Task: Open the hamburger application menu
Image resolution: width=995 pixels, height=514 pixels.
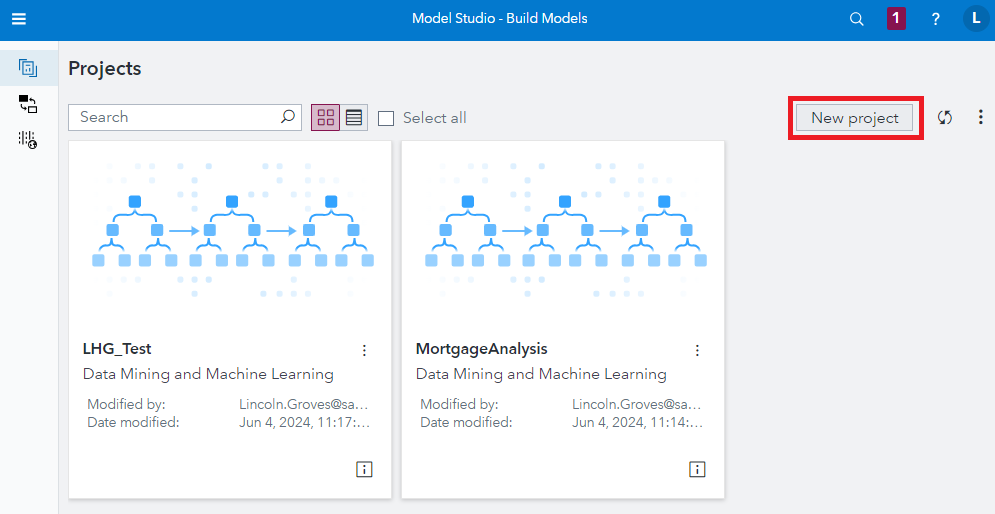Action: click(19, 19)
